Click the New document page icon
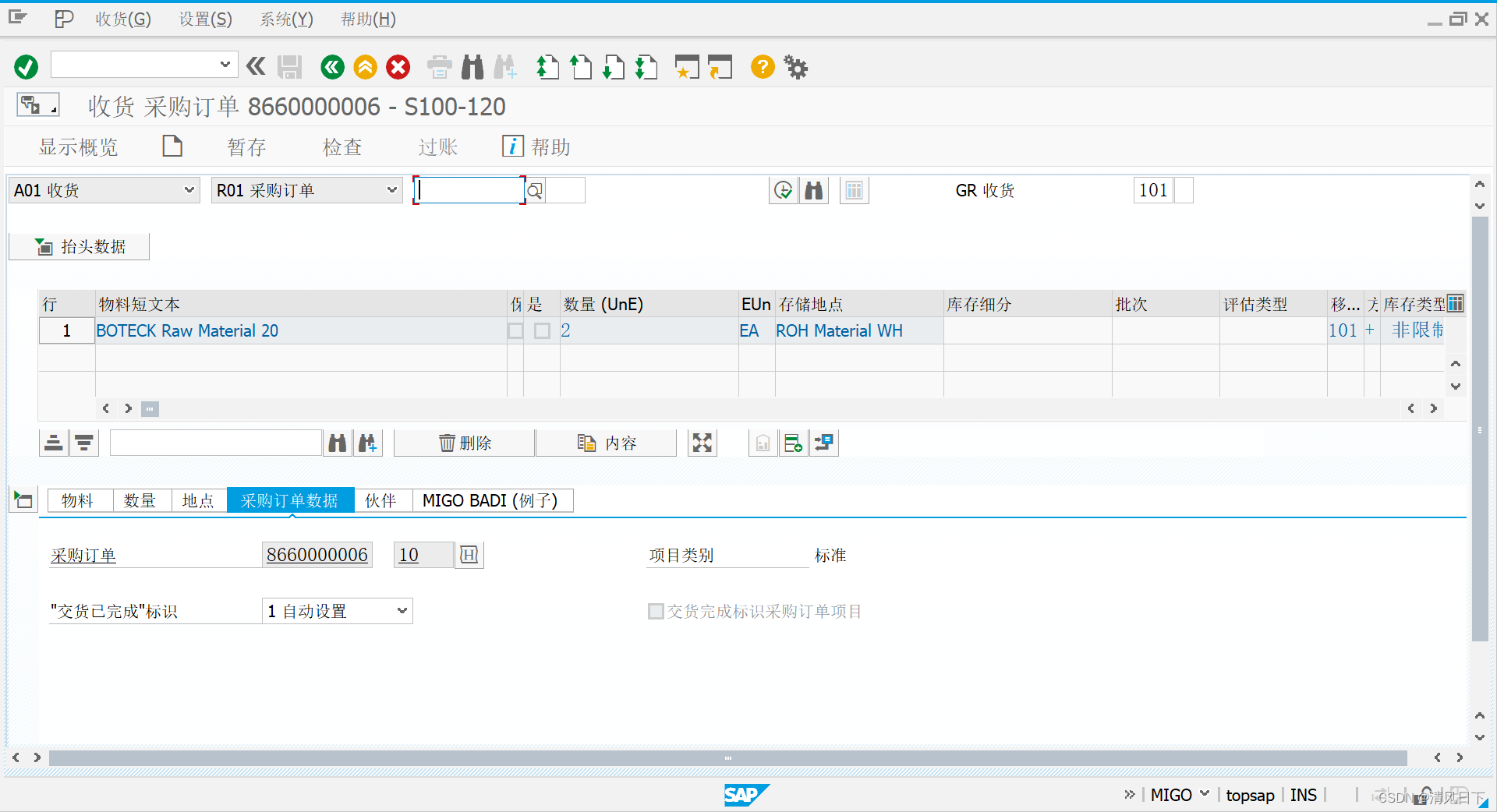 (172, 147)
